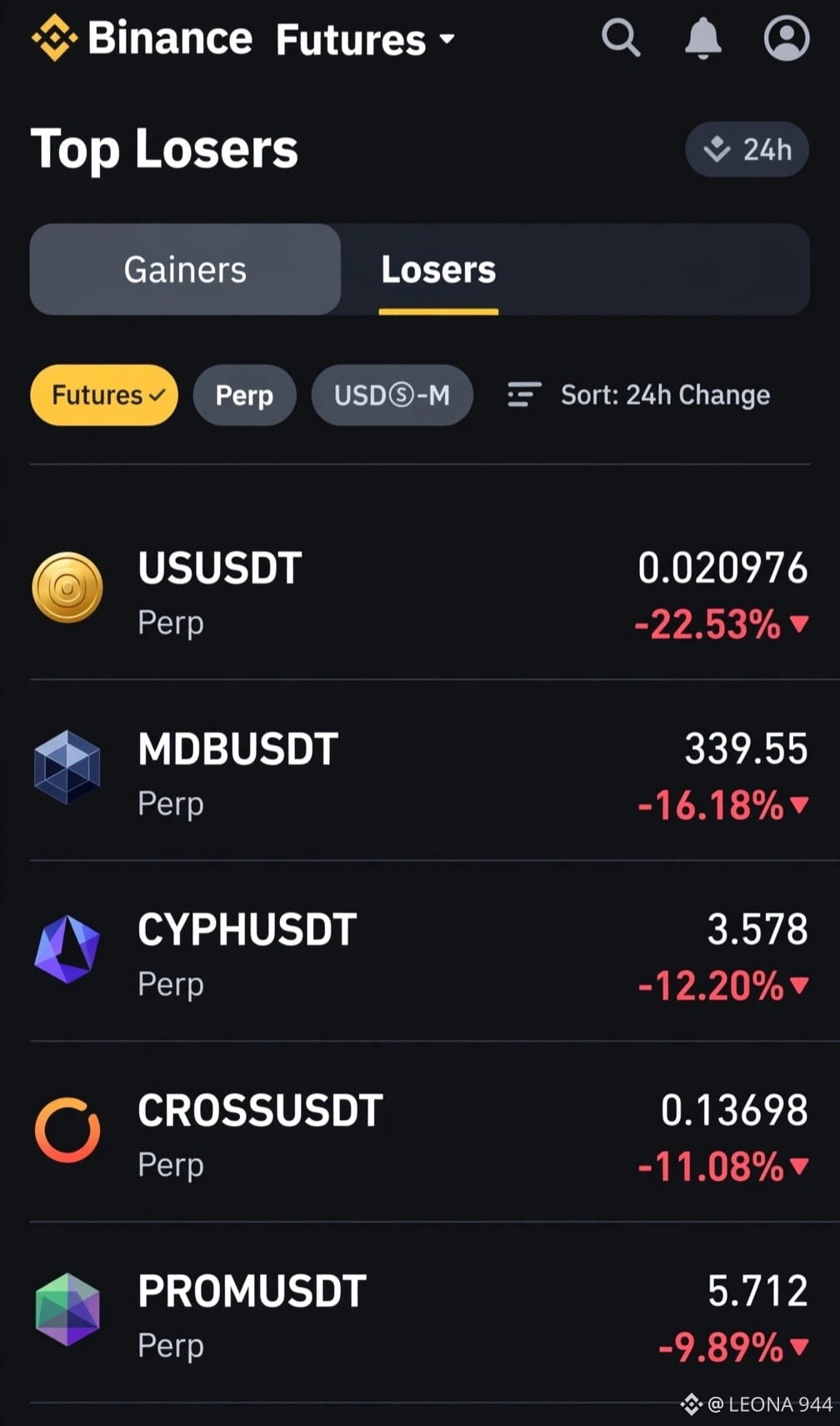Toggle the Futures filter chip
The width and height of the screenshot is (840, 1426).
(104, 395)
